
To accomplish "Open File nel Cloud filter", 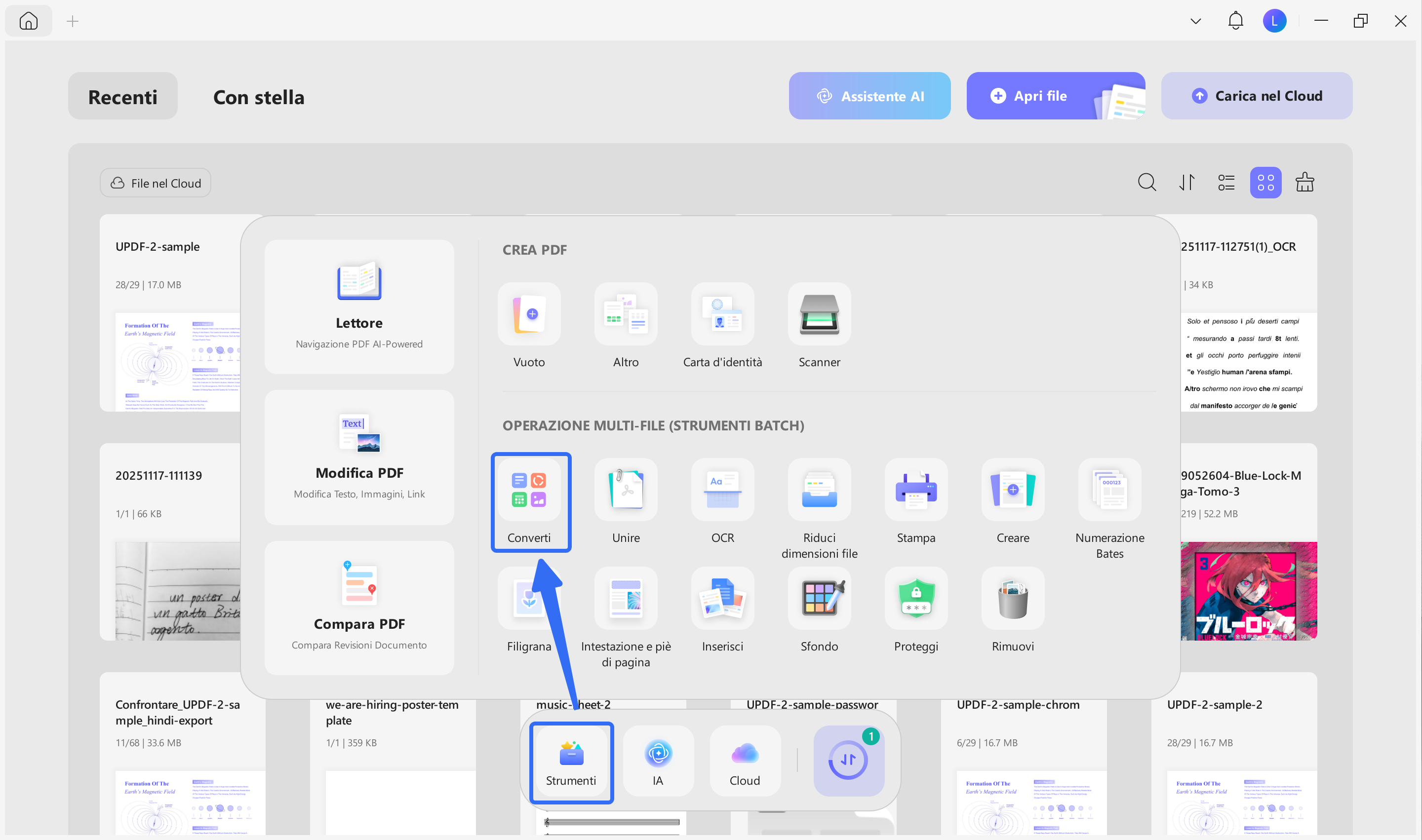I will click(155, 183).
